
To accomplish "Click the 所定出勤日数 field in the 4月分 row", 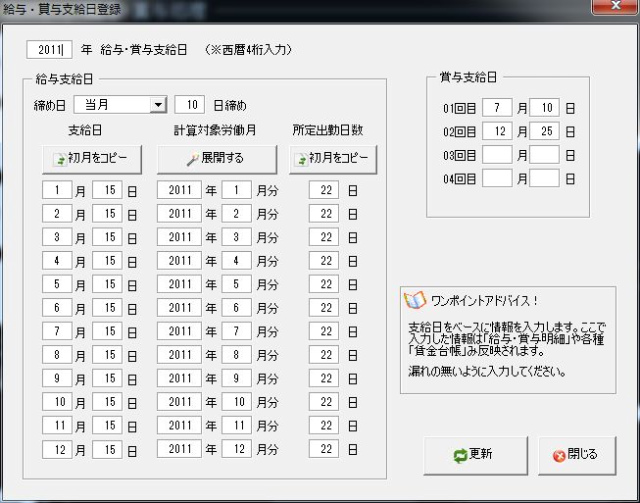I will (x=324, y=260).
